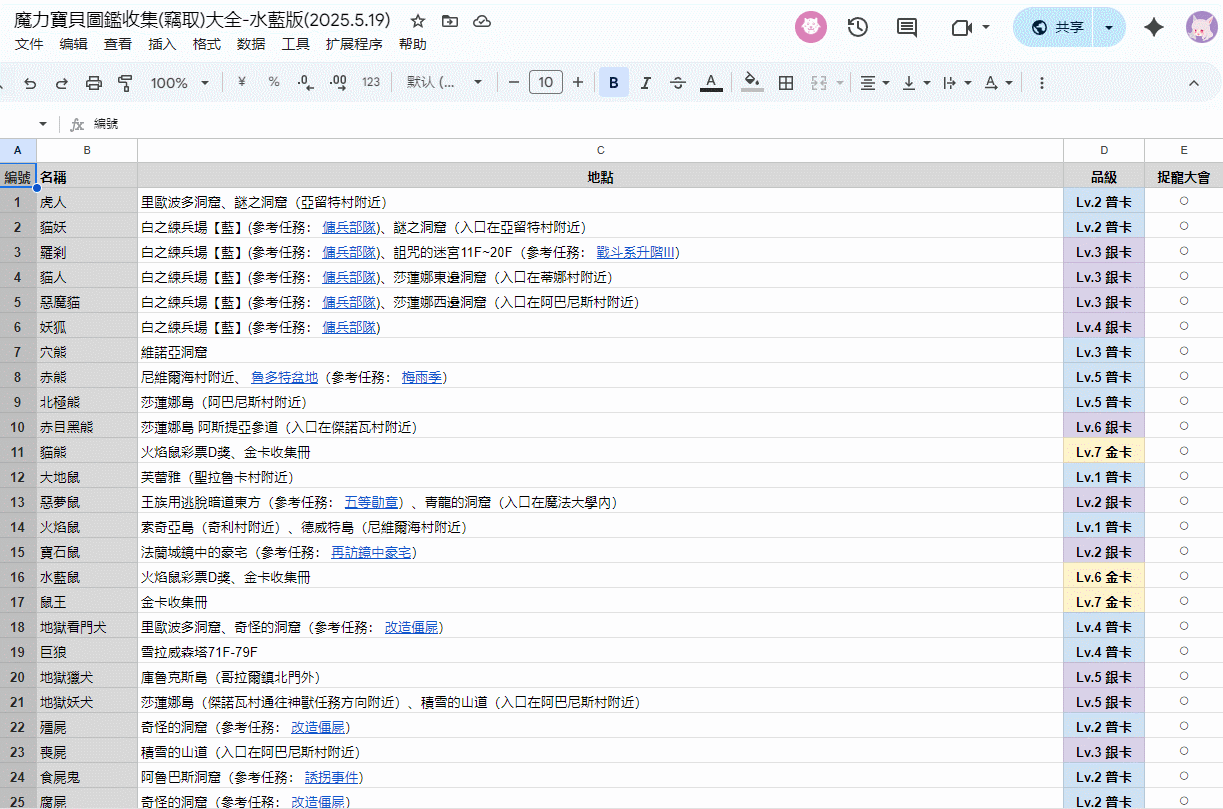Viewport: 1223px width, 809px height.
Task: Open the name box dropdown arrow
Action: [x=43, y=124]
